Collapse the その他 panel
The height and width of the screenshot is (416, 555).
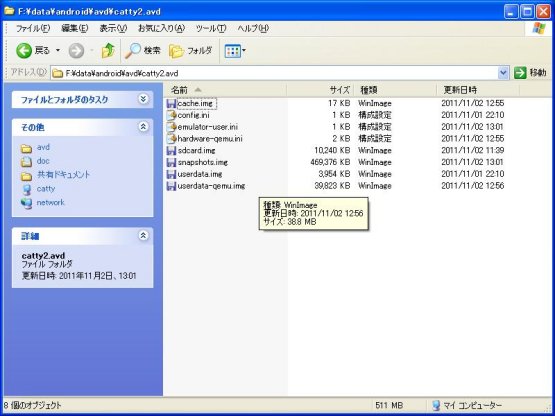click(x=143, y=127)
